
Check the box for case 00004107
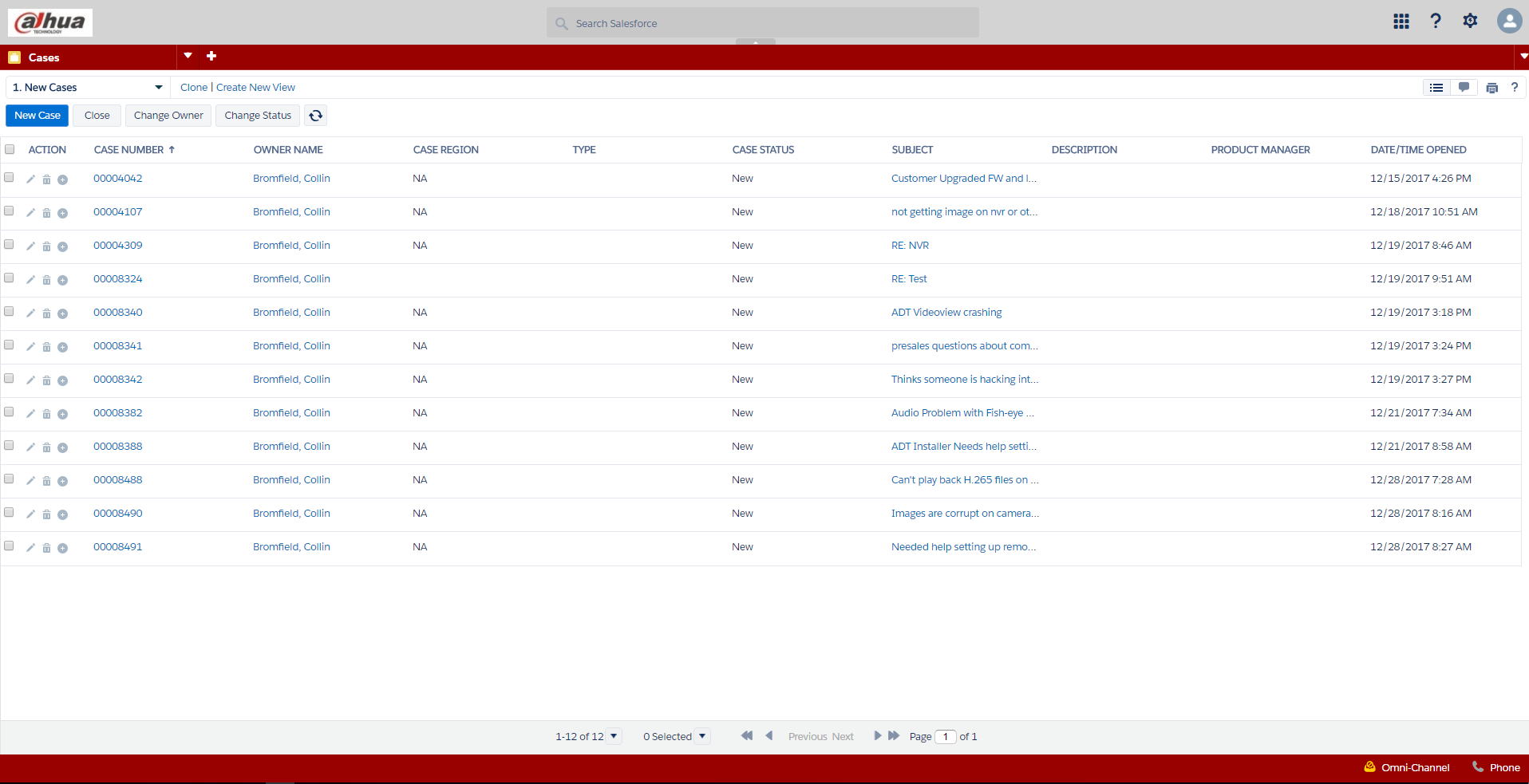tap(9, 211)
